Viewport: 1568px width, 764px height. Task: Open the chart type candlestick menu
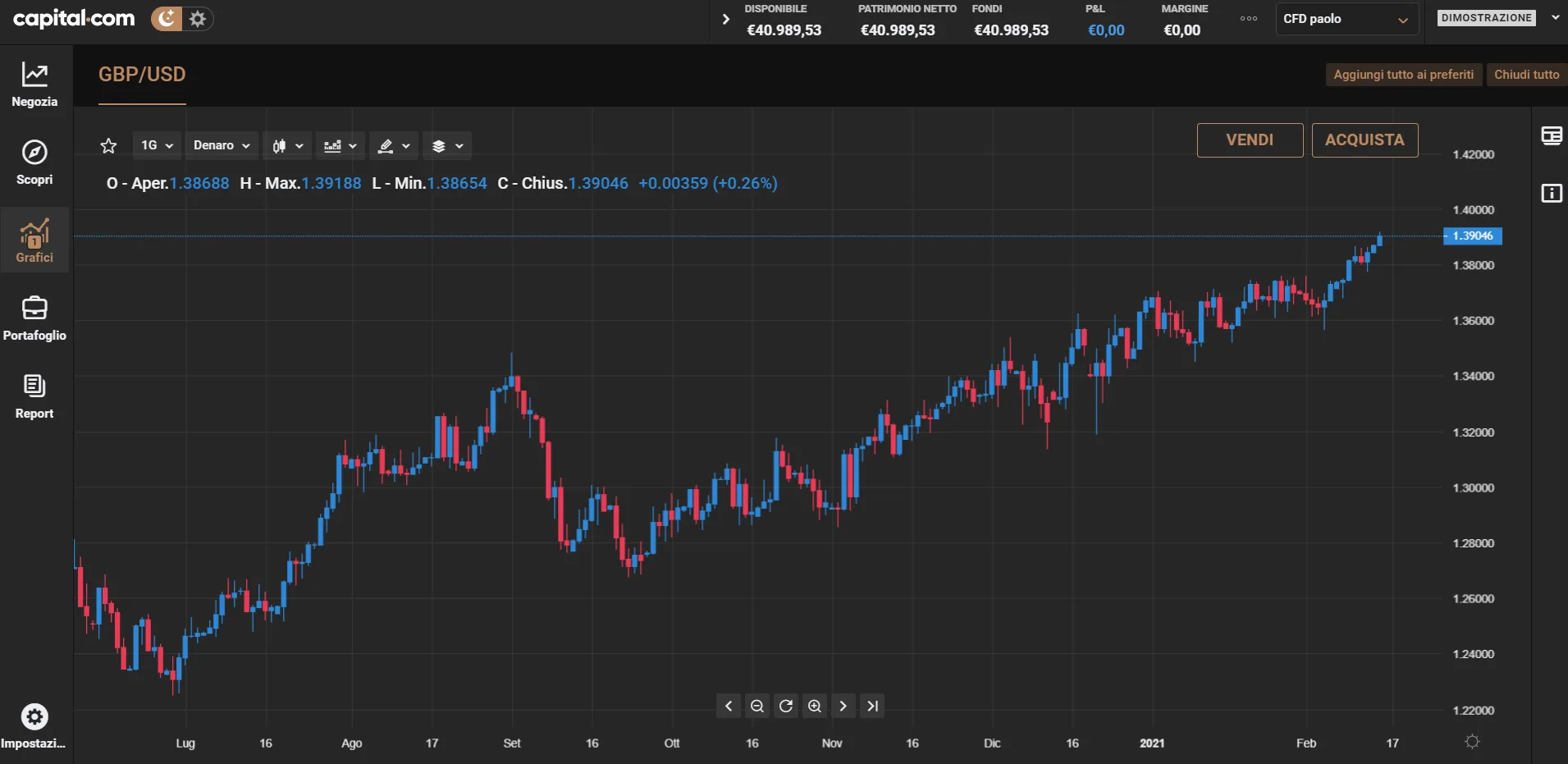point(287,146)
